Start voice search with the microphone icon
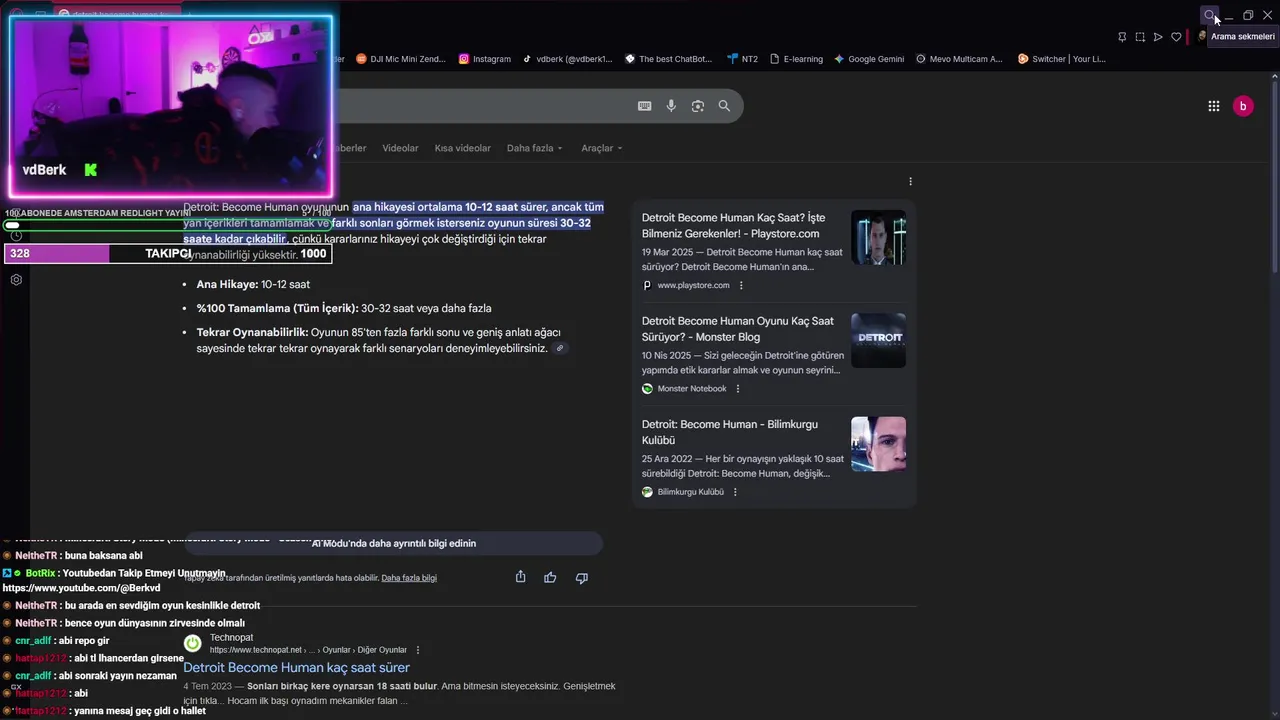1280x720 pixels. tap(671, 106)
